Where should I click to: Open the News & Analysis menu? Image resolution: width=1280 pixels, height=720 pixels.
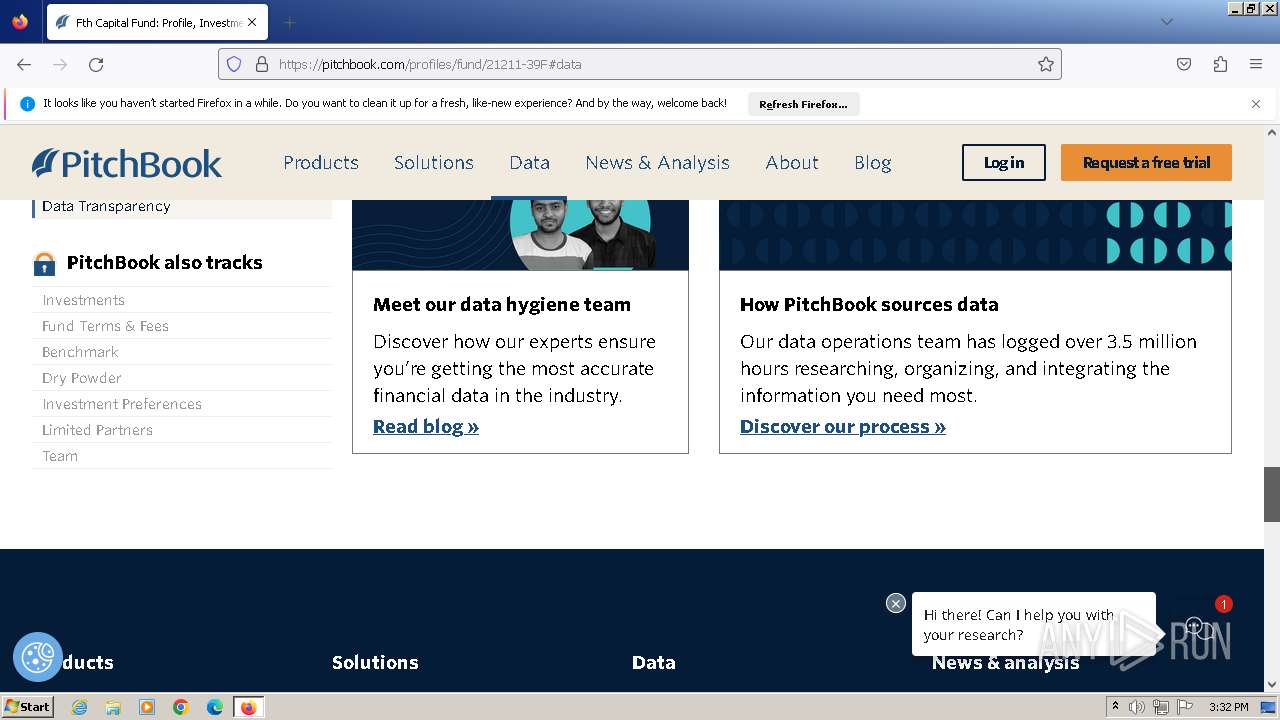click(657, 162)
